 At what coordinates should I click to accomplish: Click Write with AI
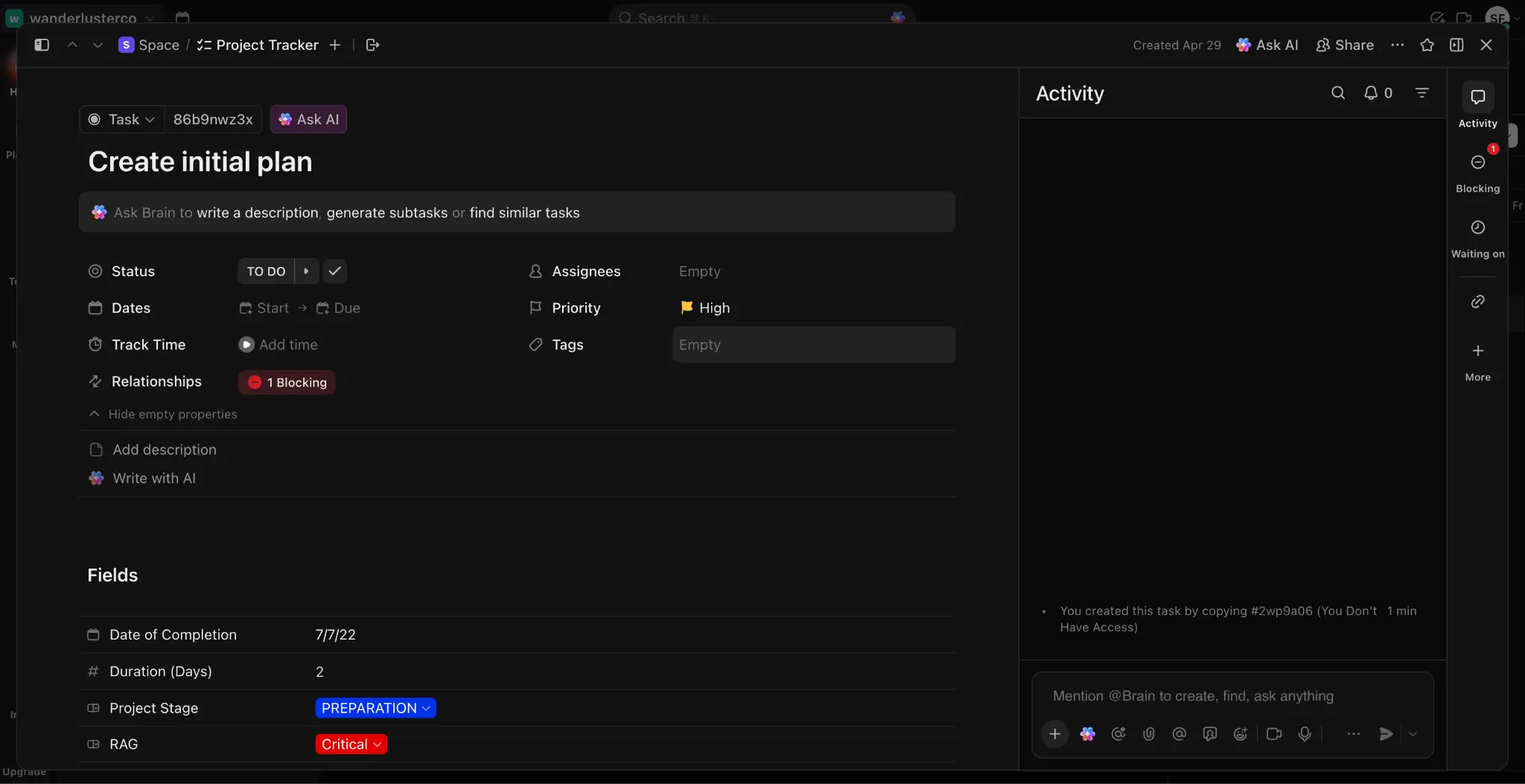[142, 478]
